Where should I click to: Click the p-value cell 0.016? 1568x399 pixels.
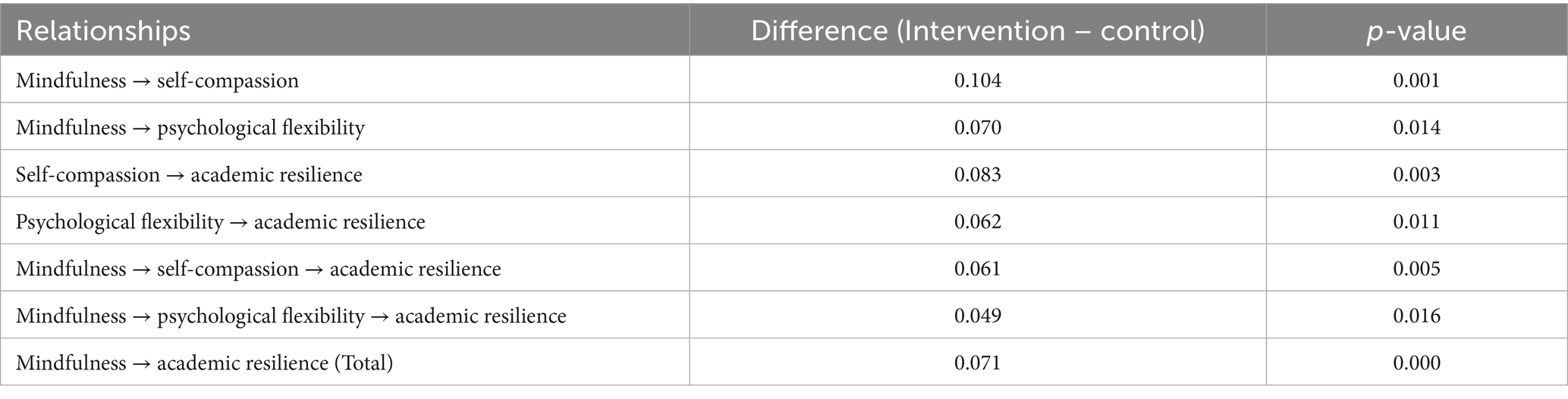coord(1416,316)
